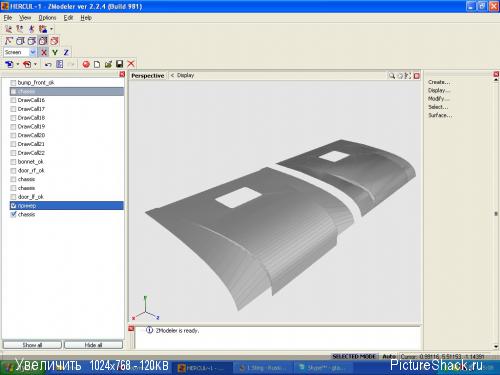This screenshot has height=375, width=500.
Task: Toggle the green Y axis button
Action: (x=55, y=52)
